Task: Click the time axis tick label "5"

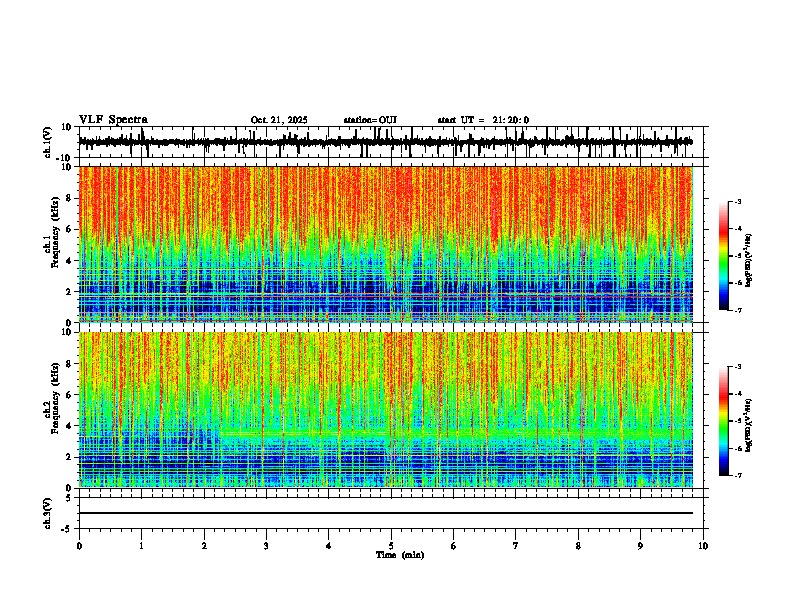Action: click(391, 546)
